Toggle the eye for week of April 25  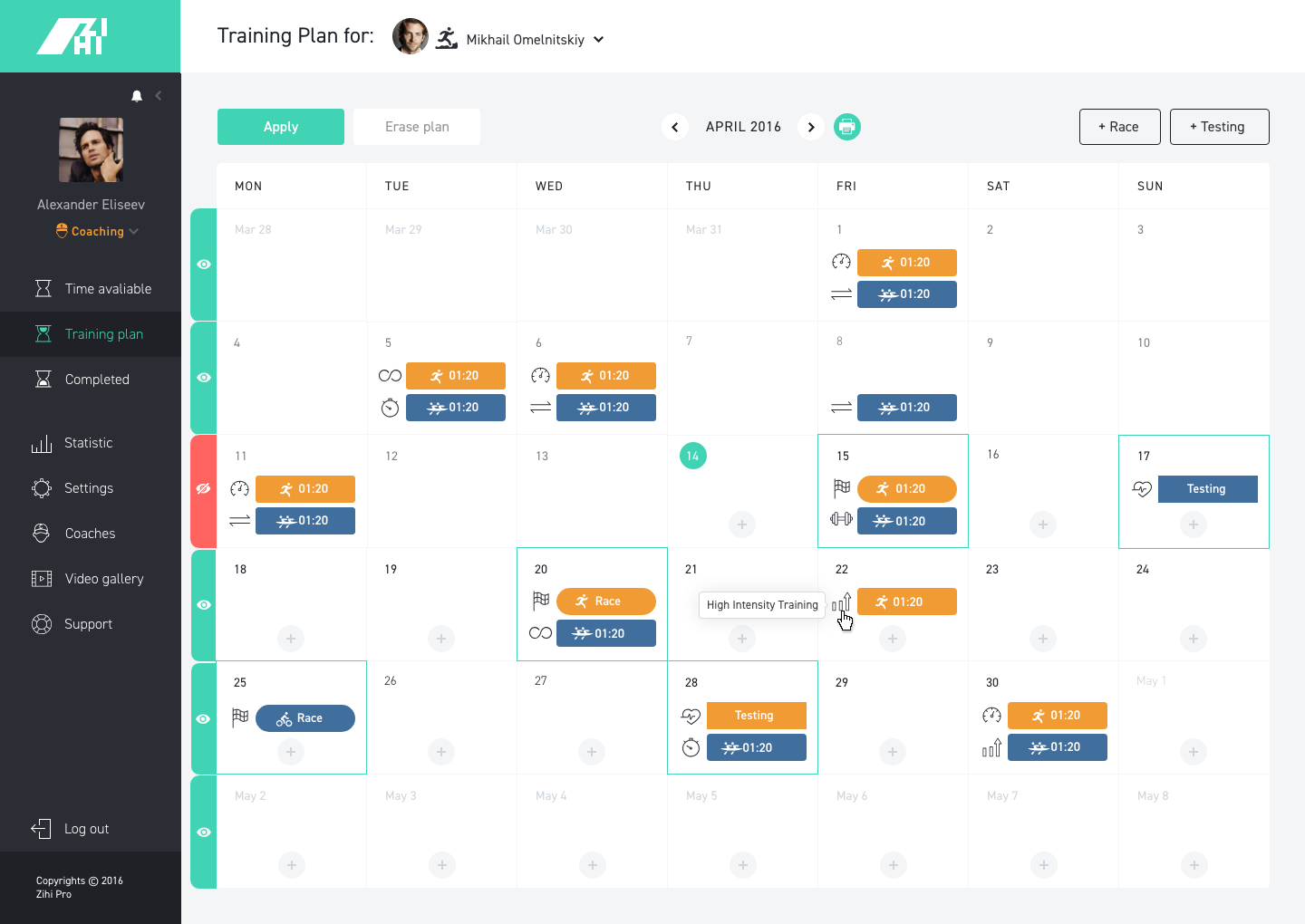point(204,718)
